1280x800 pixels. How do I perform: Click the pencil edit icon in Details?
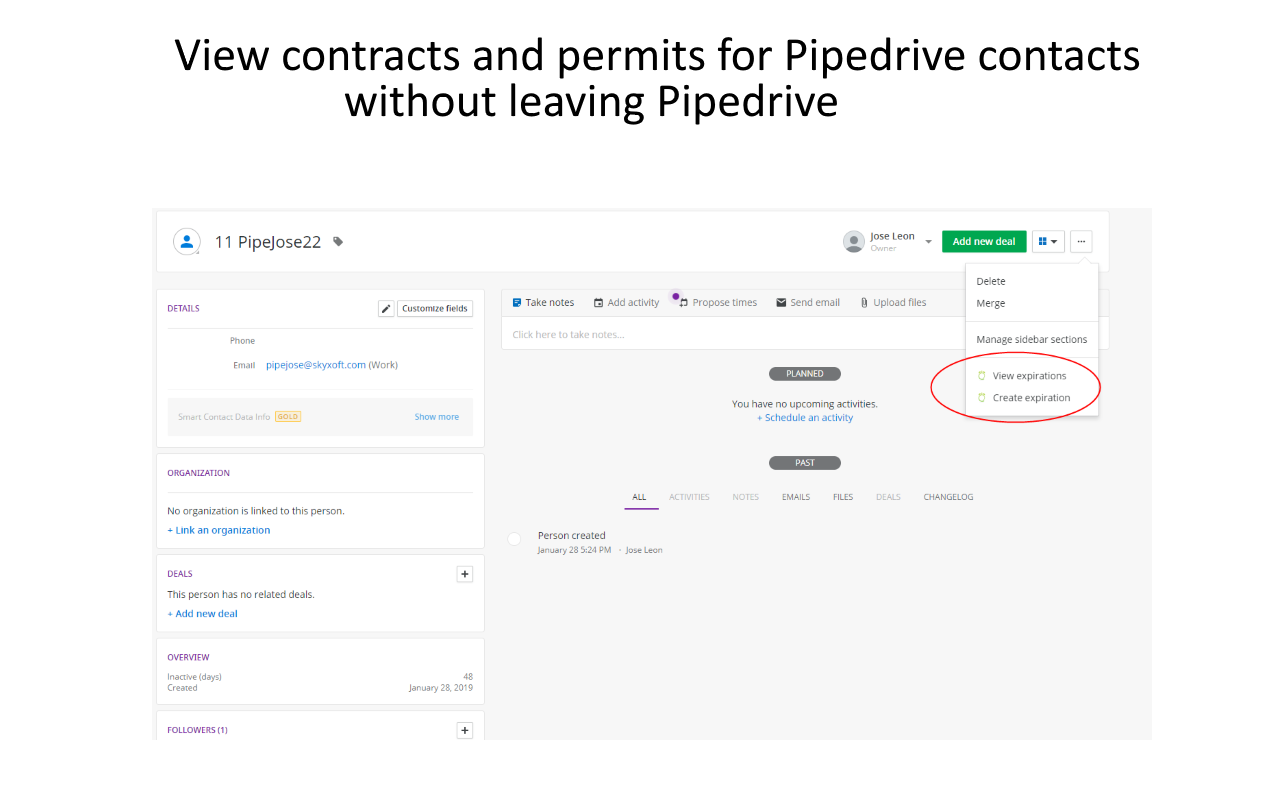[x=386, y=308]
